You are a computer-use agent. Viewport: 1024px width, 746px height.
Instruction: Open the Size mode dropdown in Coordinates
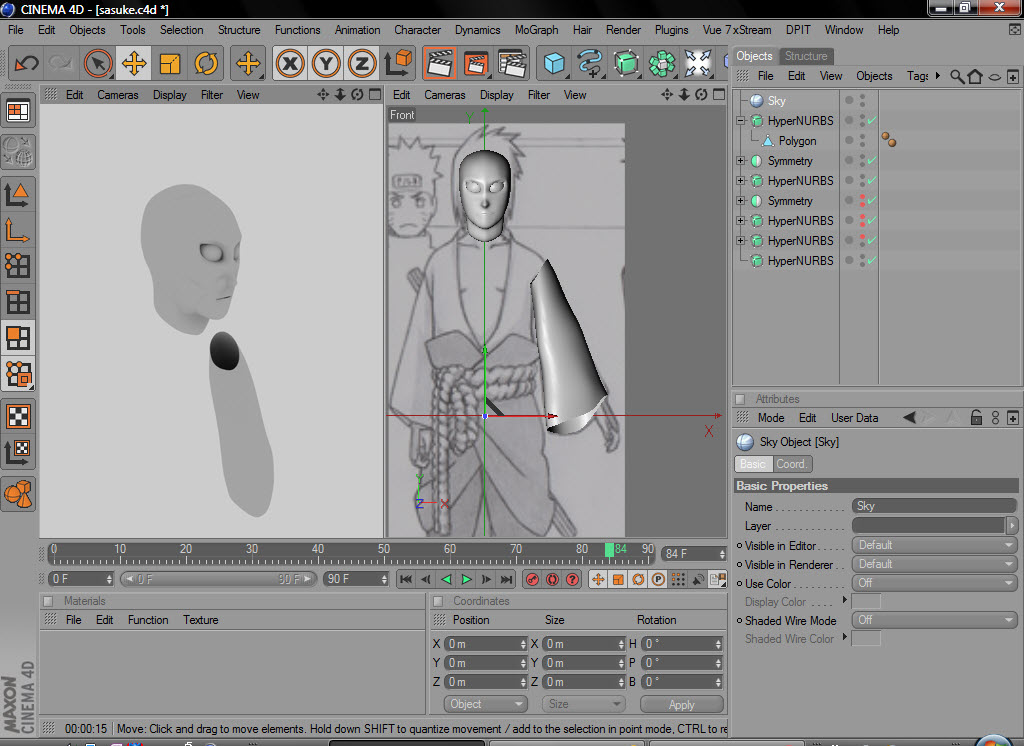tap(583, 704)
